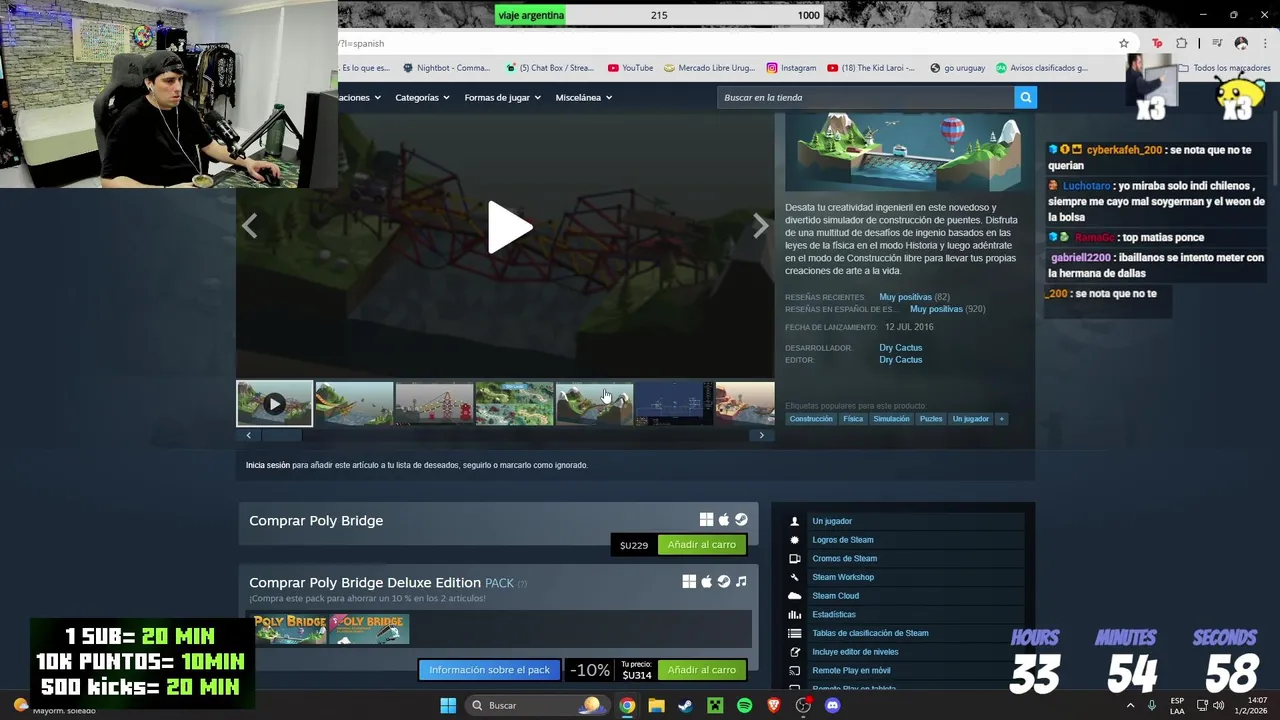
Task: Open The Kid Laroi bookmark
Action: [871, 68]
